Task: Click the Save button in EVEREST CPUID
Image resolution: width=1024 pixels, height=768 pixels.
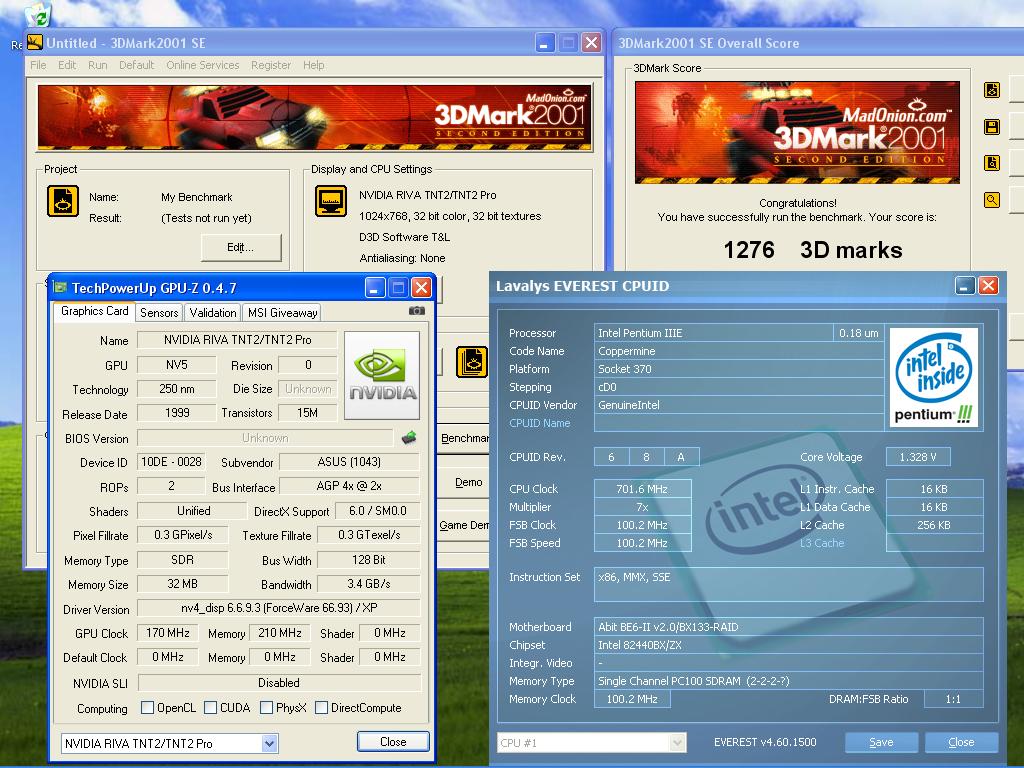Action: pyautogui.click(x=881, y=742)
